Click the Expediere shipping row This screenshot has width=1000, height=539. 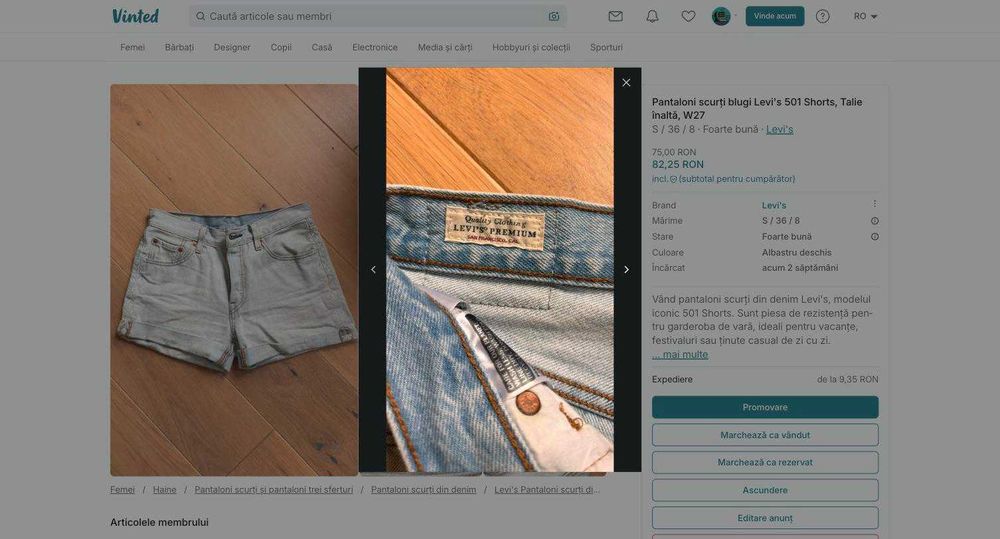tap(765, 380)
